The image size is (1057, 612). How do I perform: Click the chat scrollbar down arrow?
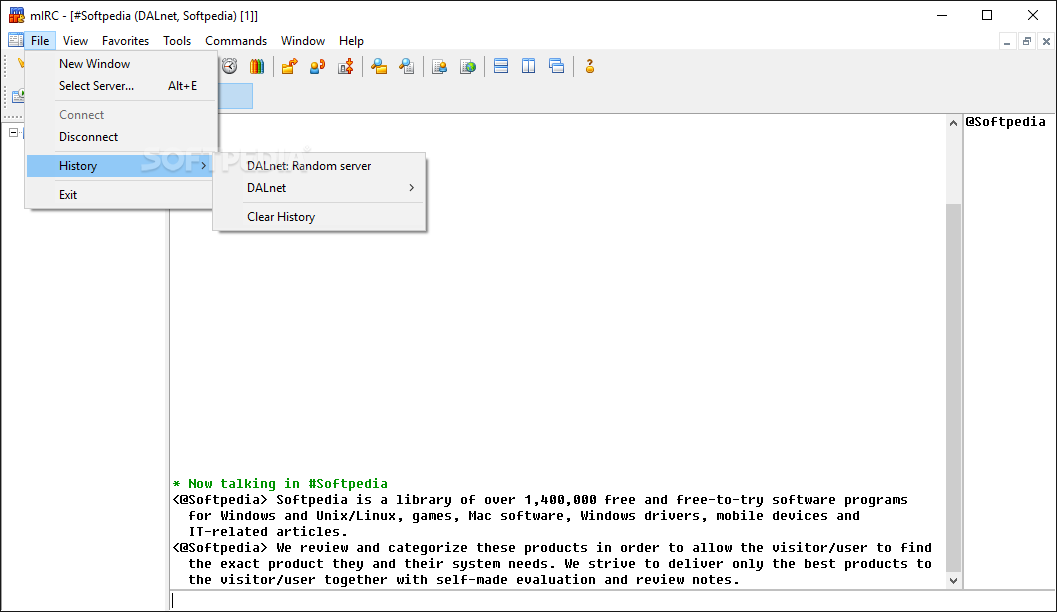[953, 580]
